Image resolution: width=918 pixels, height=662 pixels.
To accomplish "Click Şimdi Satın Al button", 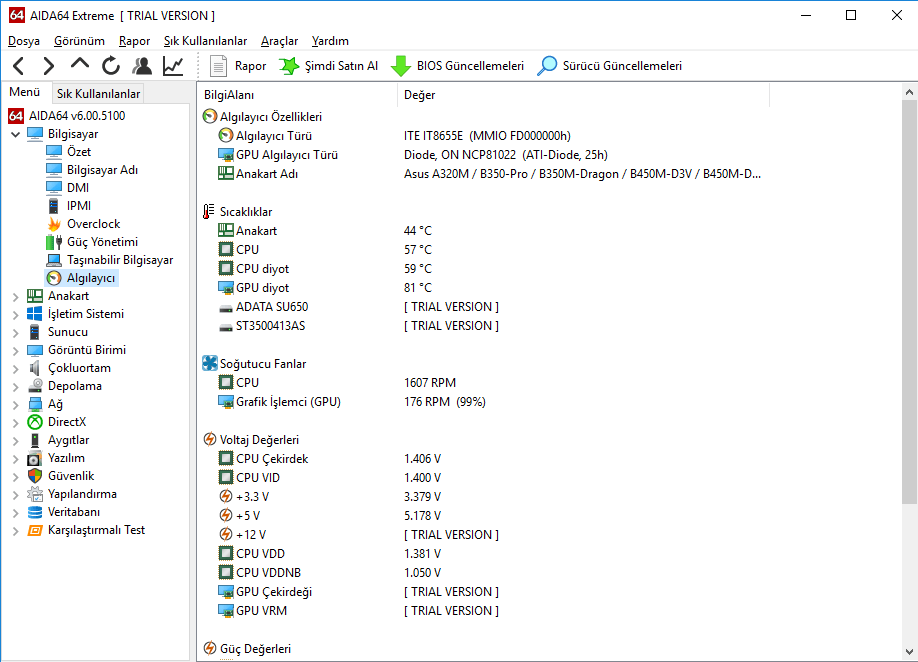I will [x=328, y=66].
